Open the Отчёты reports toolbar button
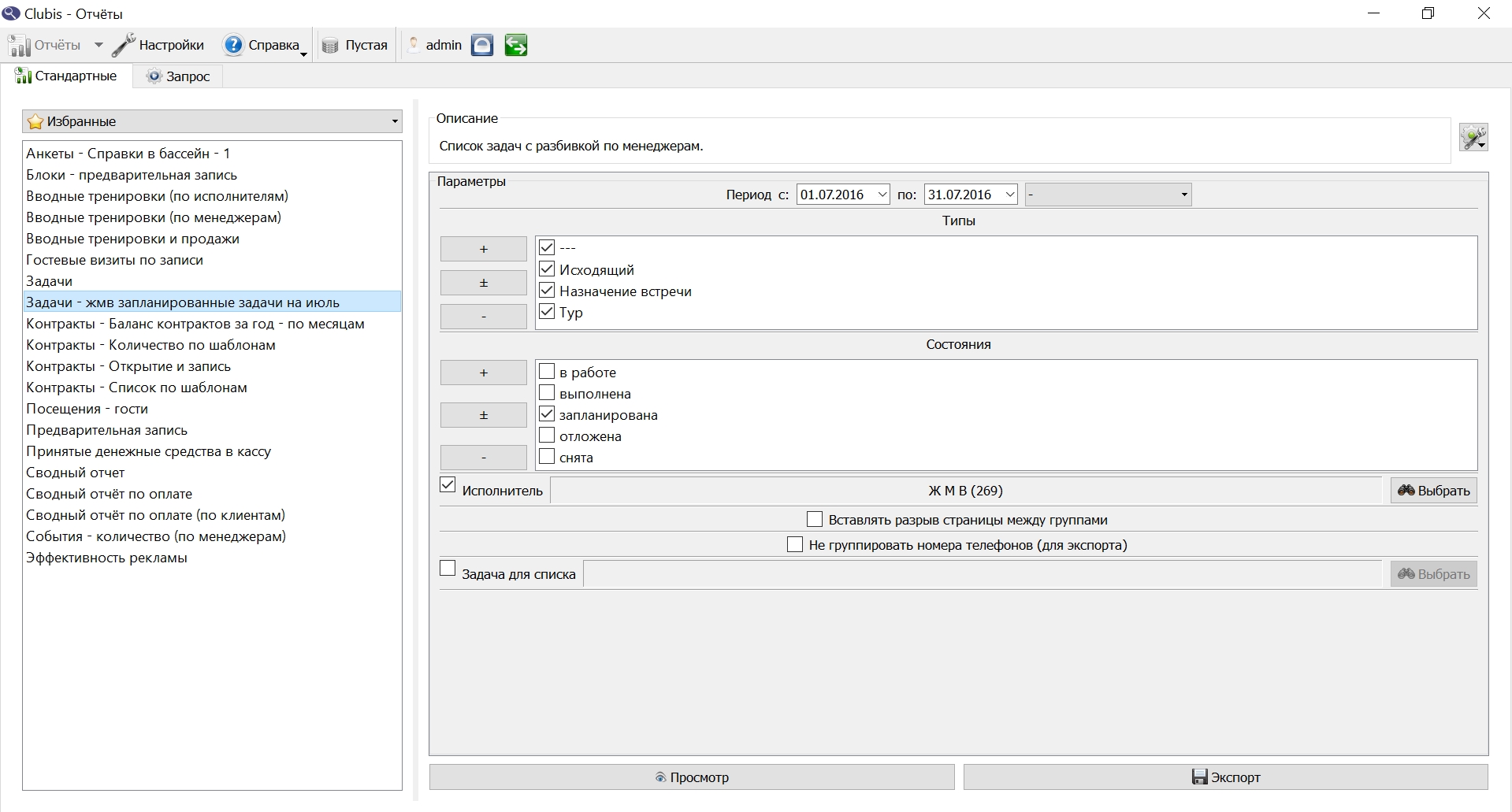The image size is (1512, 812). [45, 46]
